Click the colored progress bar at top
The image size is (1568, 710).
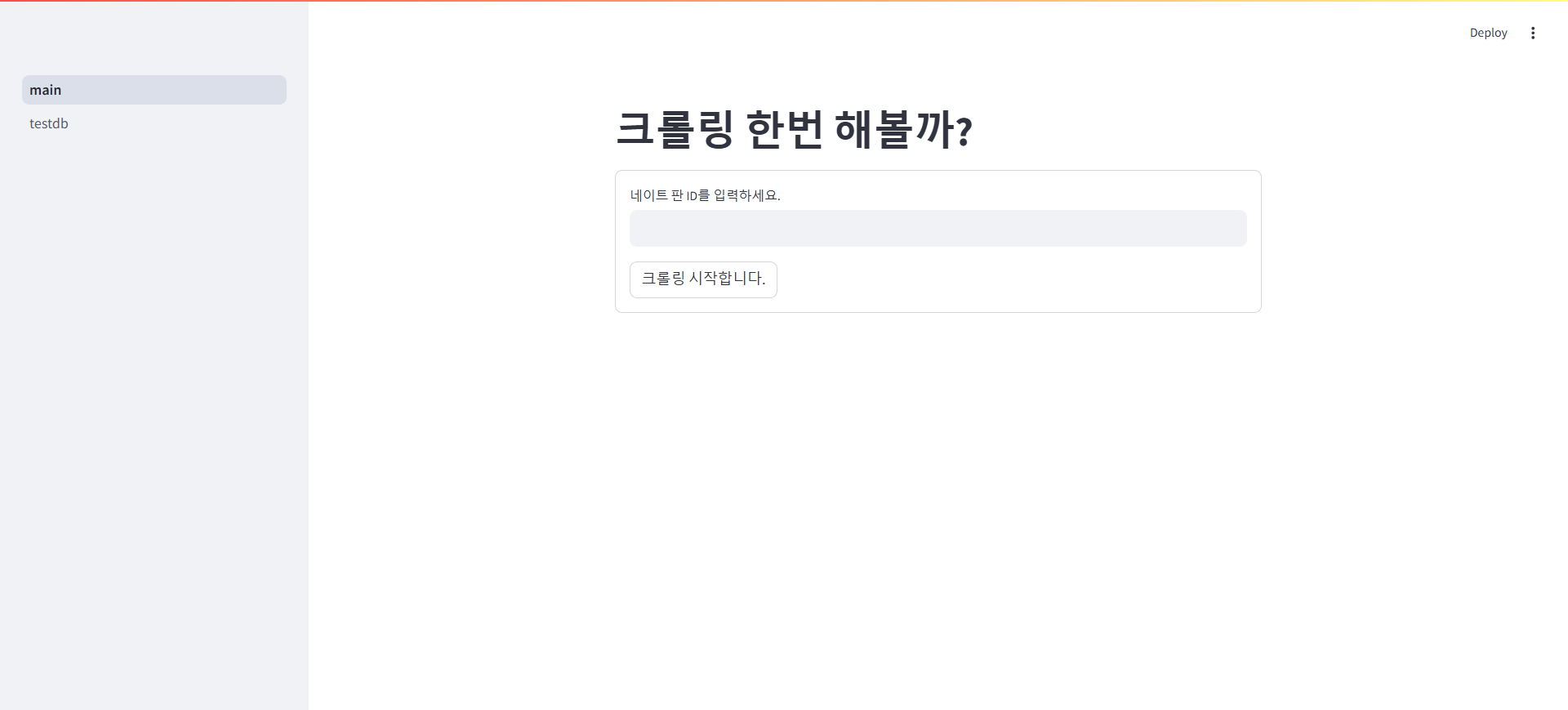tap(784, 1)
